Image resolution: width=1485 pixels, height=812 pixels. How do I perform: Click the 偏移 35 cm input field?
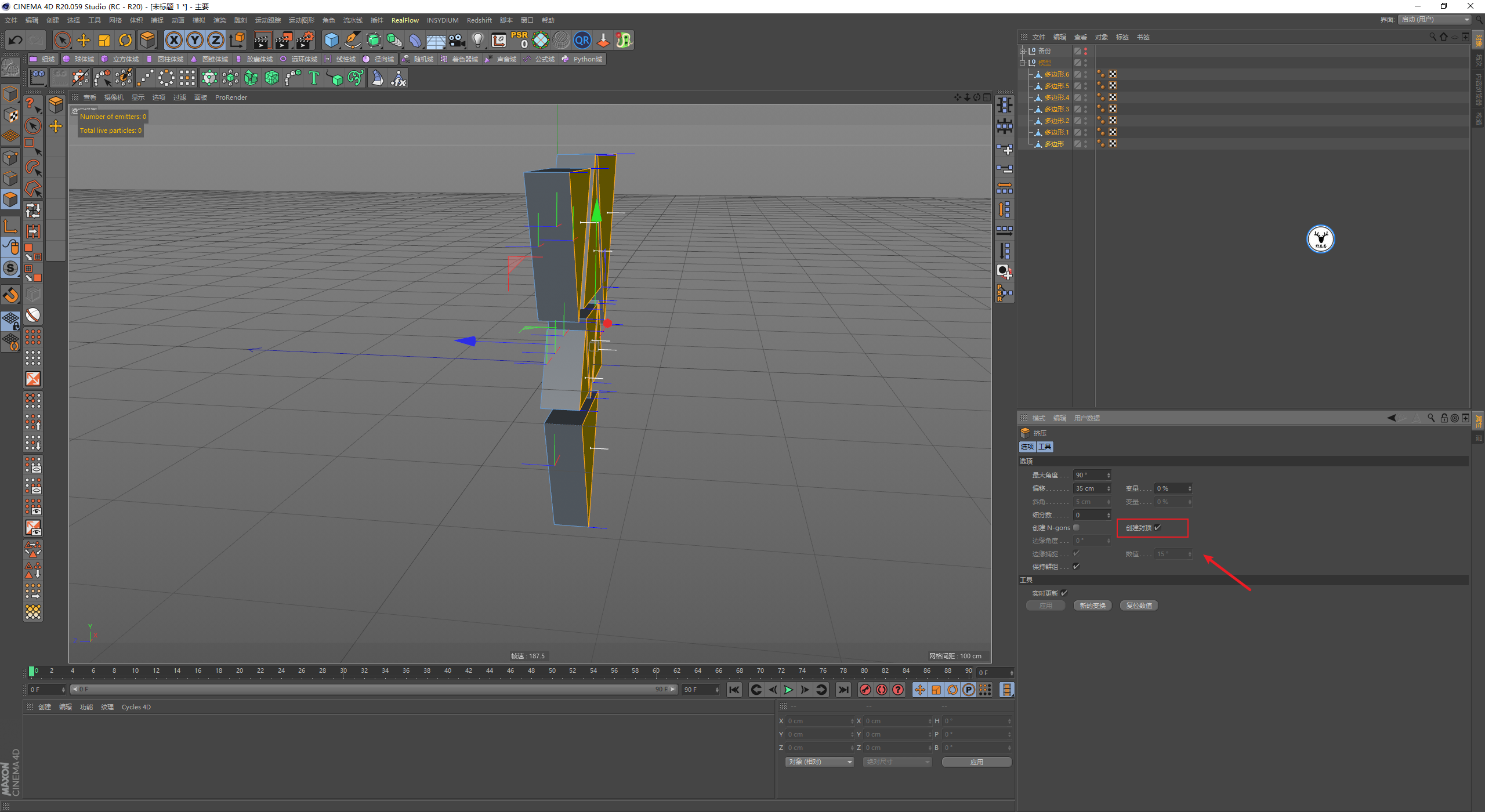click(x=1089, y=488)
